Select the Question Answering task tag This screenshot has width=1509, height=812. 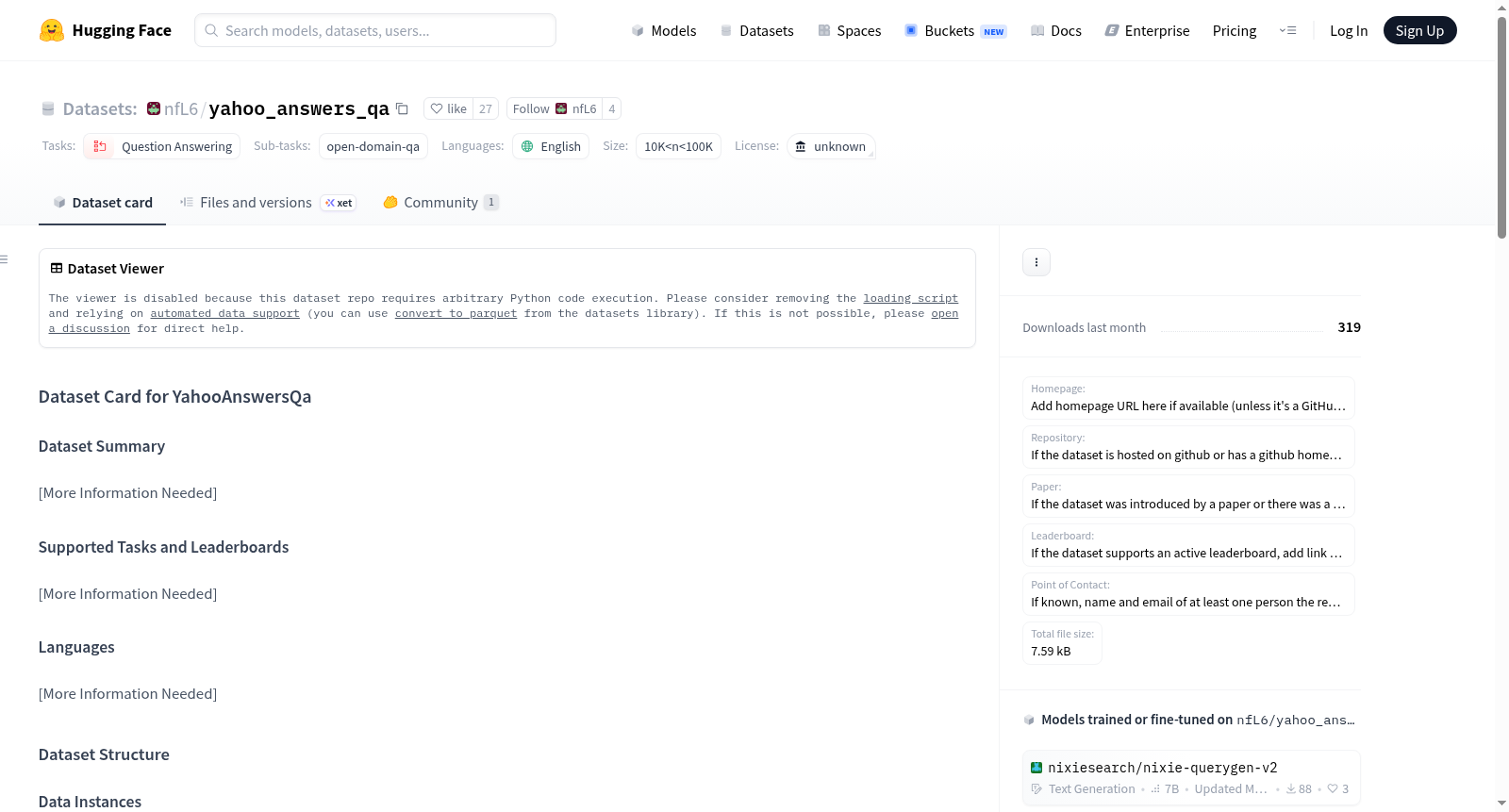162,146
